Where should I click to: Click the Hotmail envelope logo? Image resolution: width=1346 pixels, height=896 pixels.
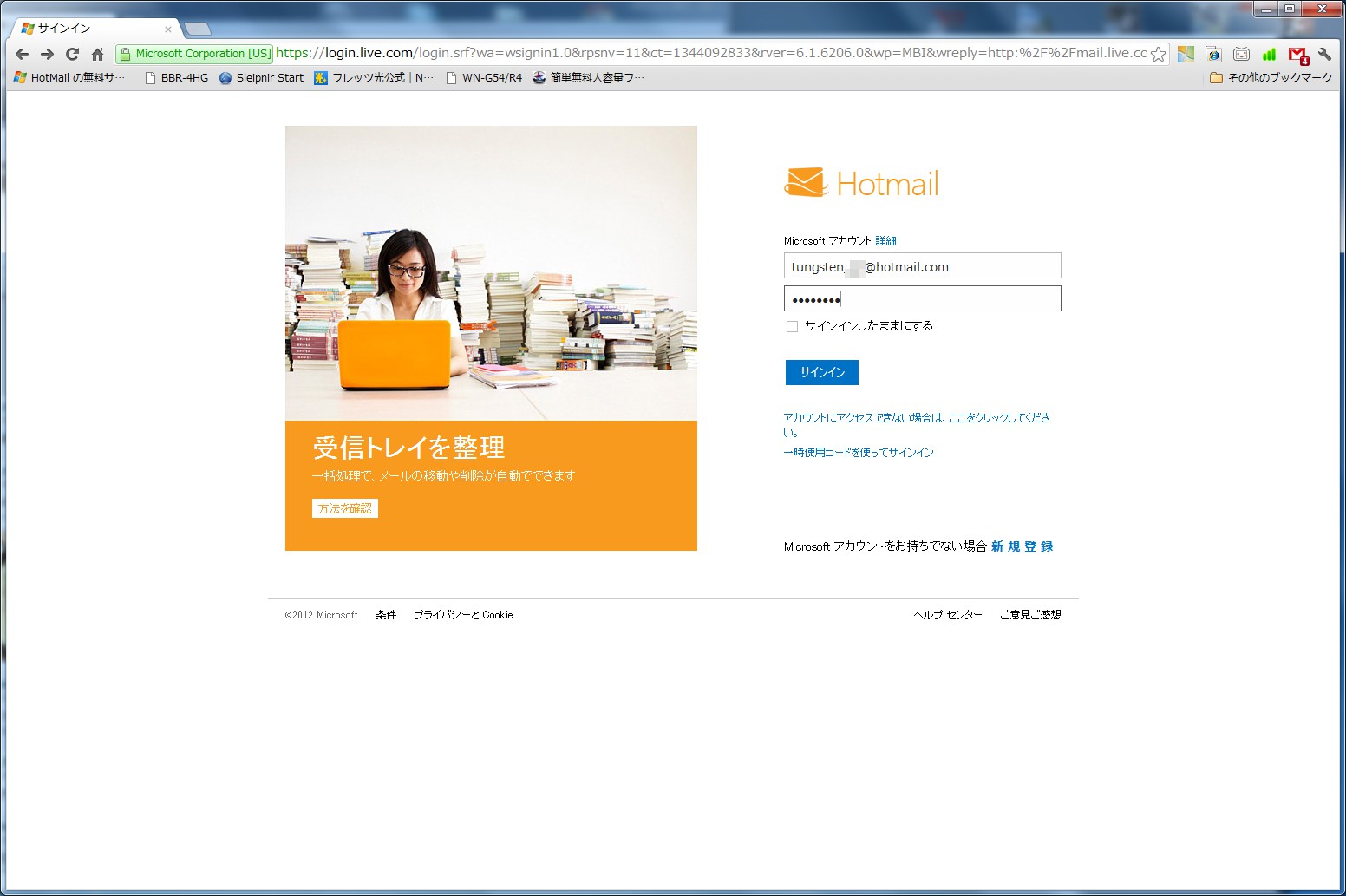[x=806, y=182]
